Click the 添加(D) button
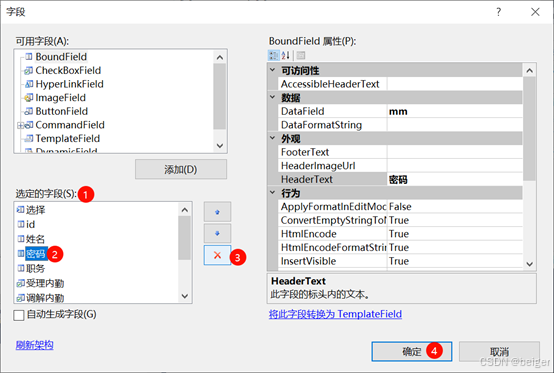Image resolution: width=554 pixels, height=373 pixels. [x=181, y=170]
